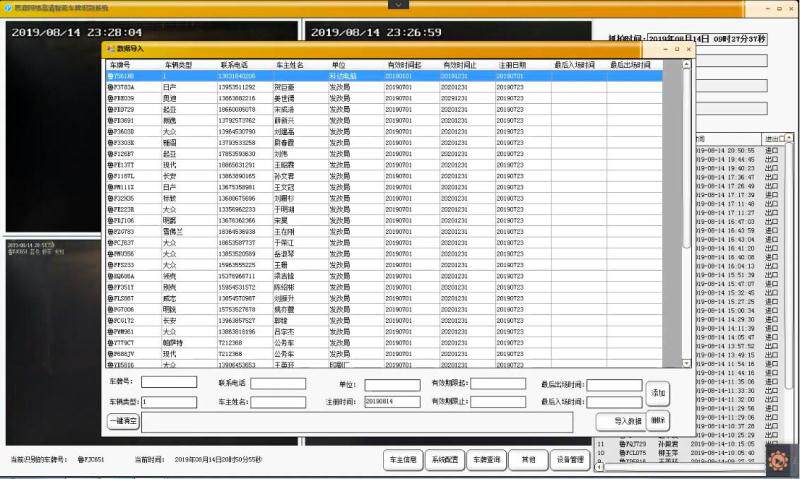The height and width of the screenshot is (479, 800).
Task: Toggle the 进出口 header checkbox in the records list
Action: pos(782,139)
